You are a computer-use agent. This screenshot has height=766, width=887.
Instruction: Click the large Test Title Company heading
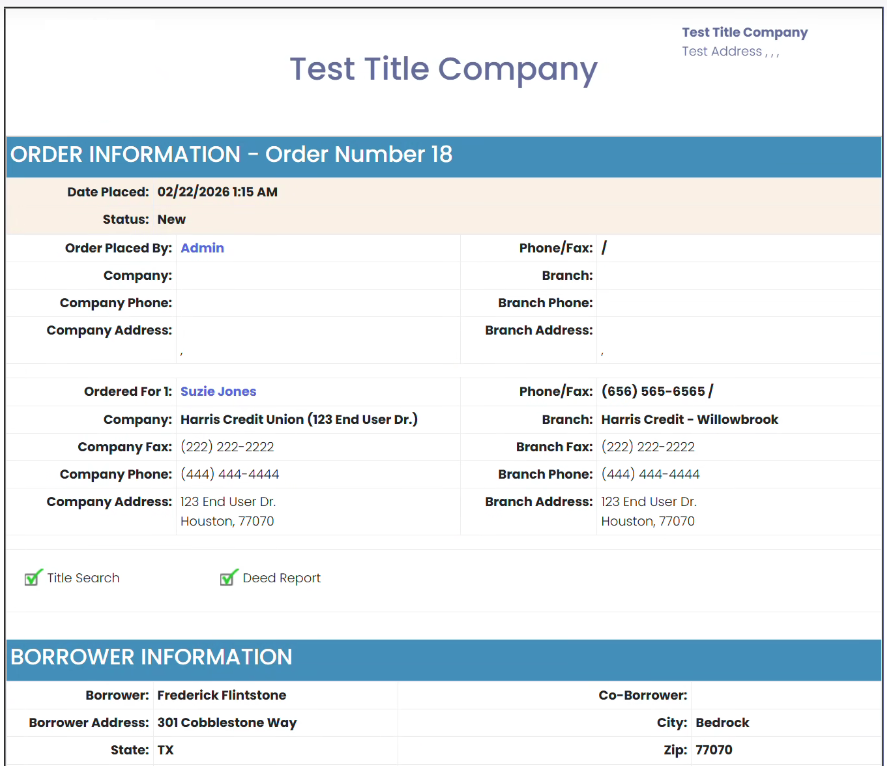point(443,69)
